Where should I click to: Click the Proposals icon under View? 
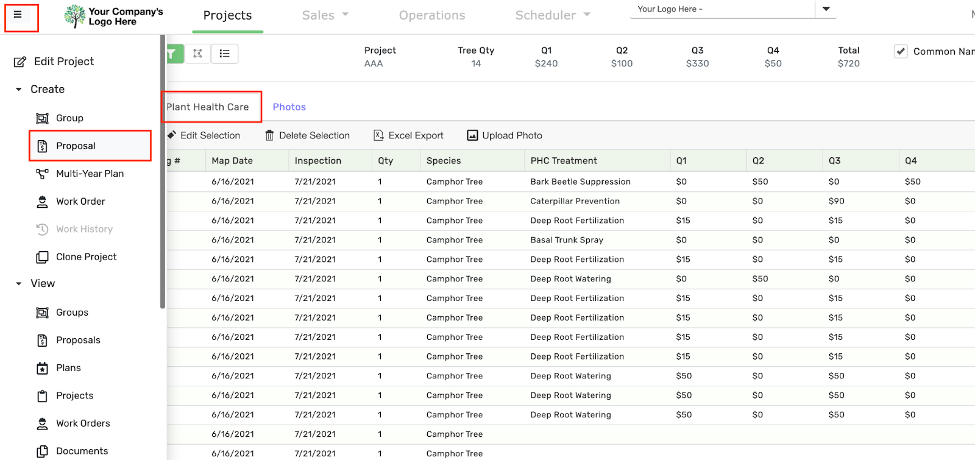point(42,340)
